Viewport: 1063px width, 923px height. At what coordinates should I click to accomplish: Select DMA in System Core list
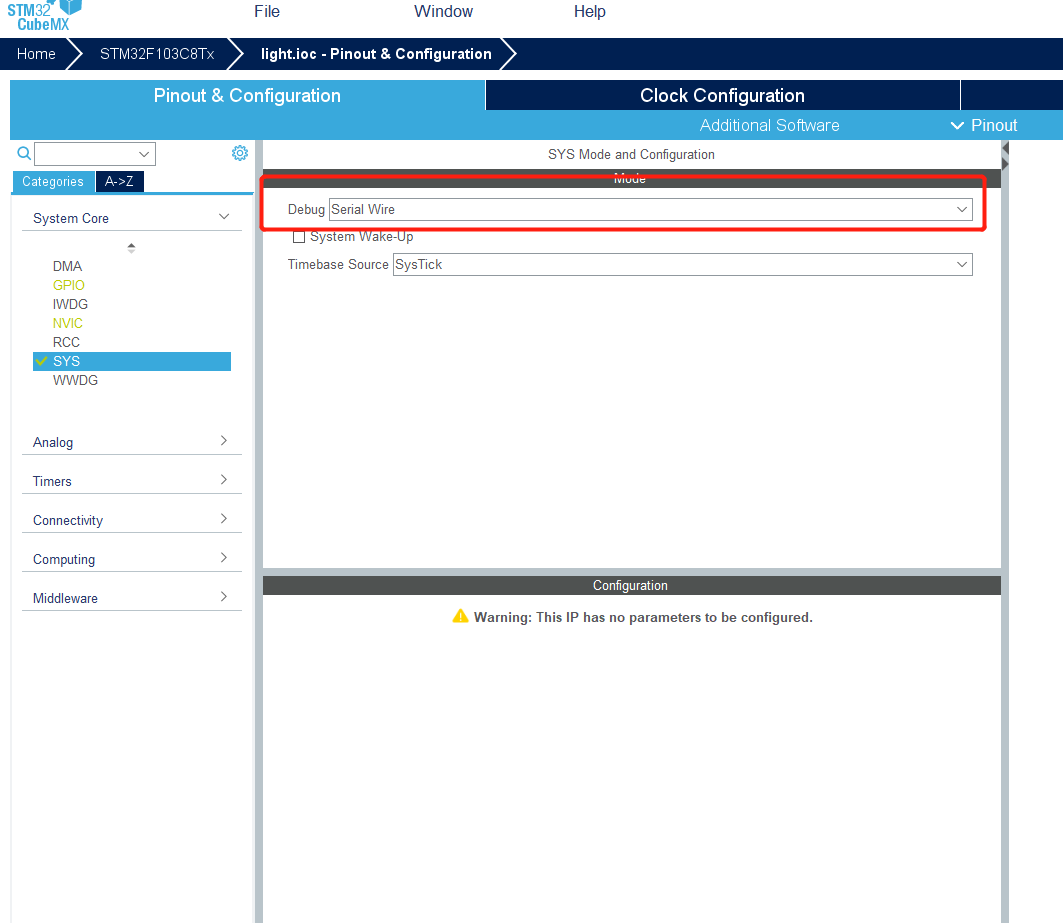[x=67, y=267]
